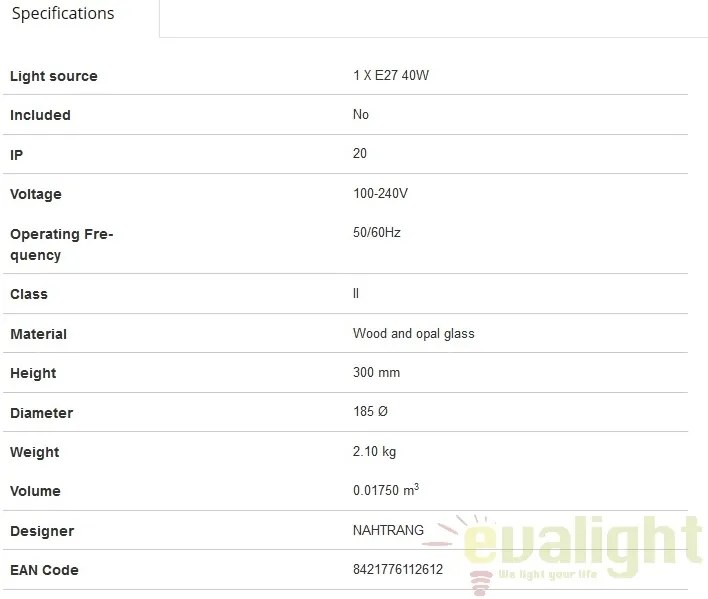Click the Material row label

point(38,334)
